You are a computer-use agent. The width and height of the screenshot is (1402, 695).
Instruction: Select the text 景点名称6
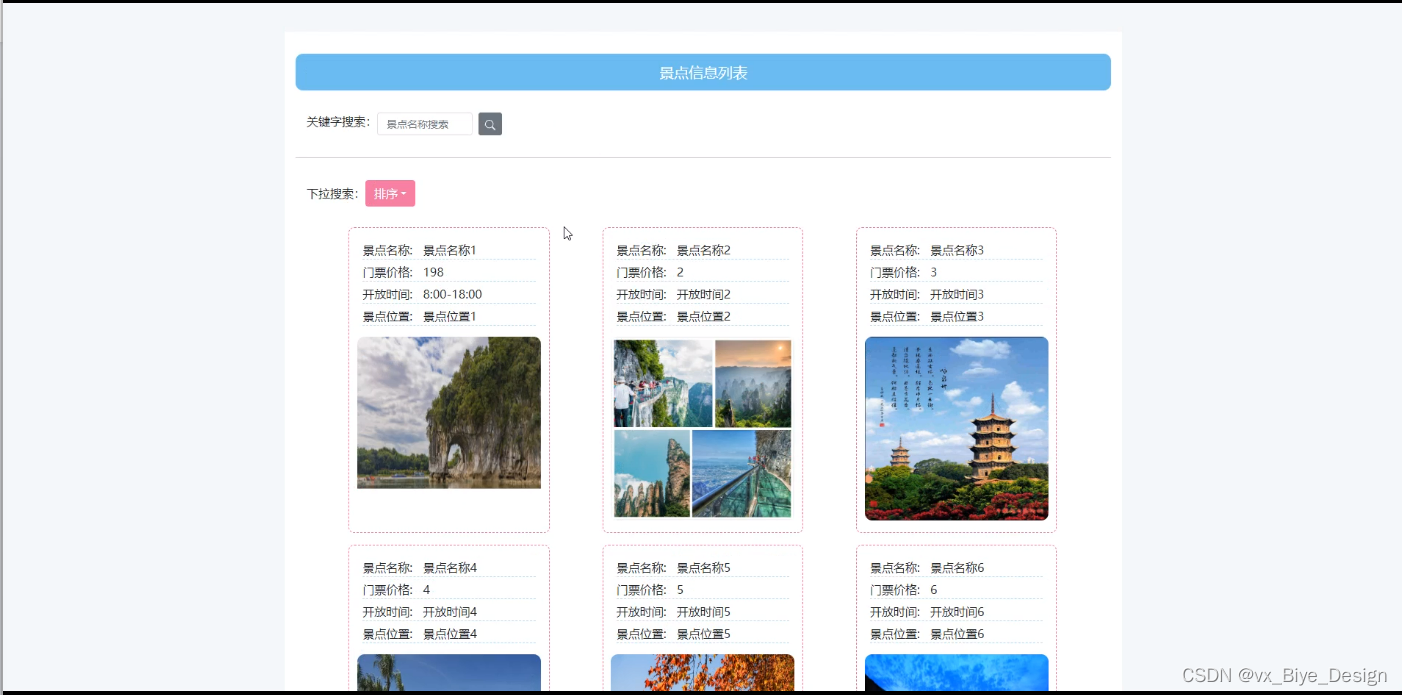tap(958, 568)
